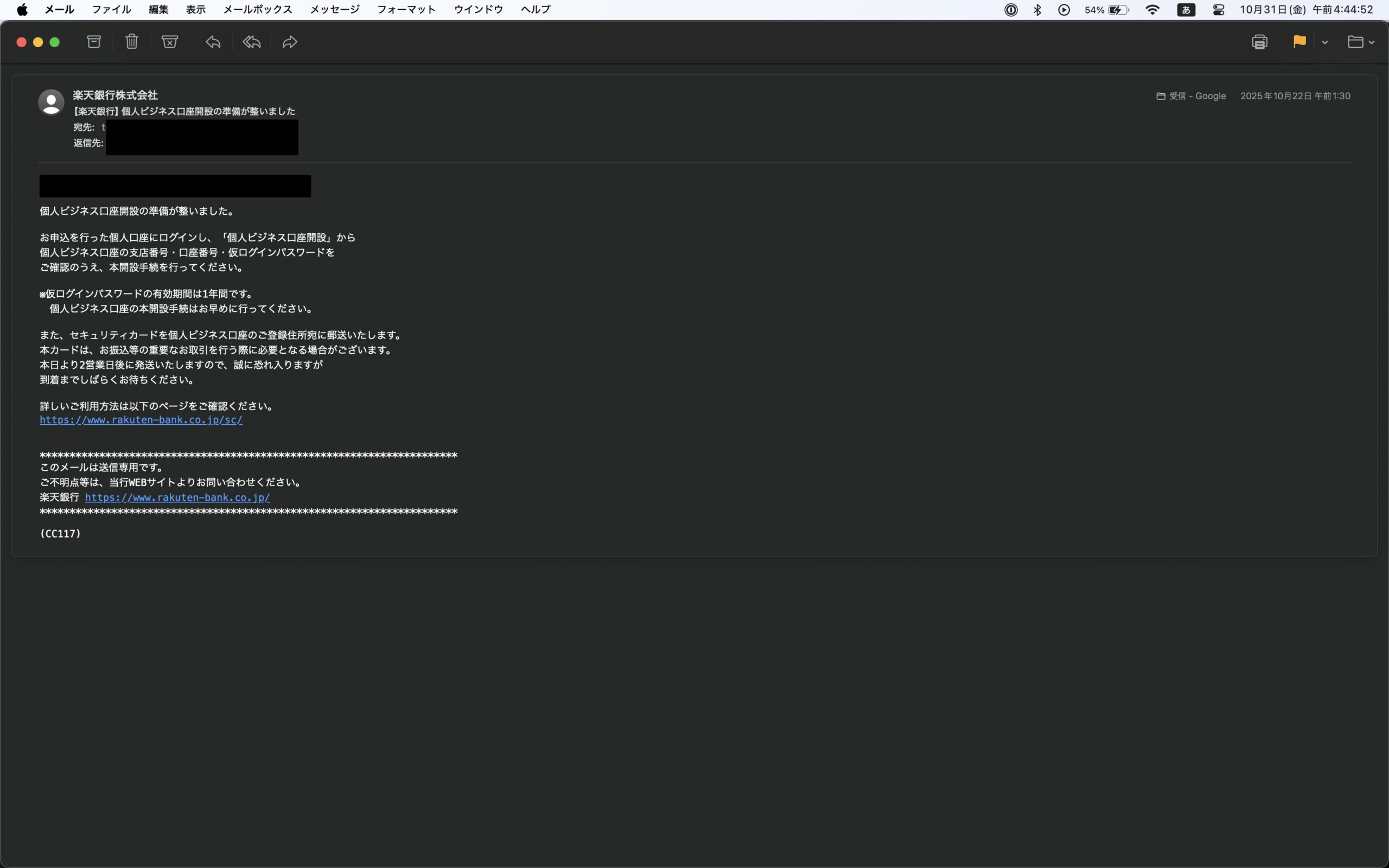Screen dimensions: 1389x868
Task: Move message to Junk folder icon
Action: click(170, 42)
